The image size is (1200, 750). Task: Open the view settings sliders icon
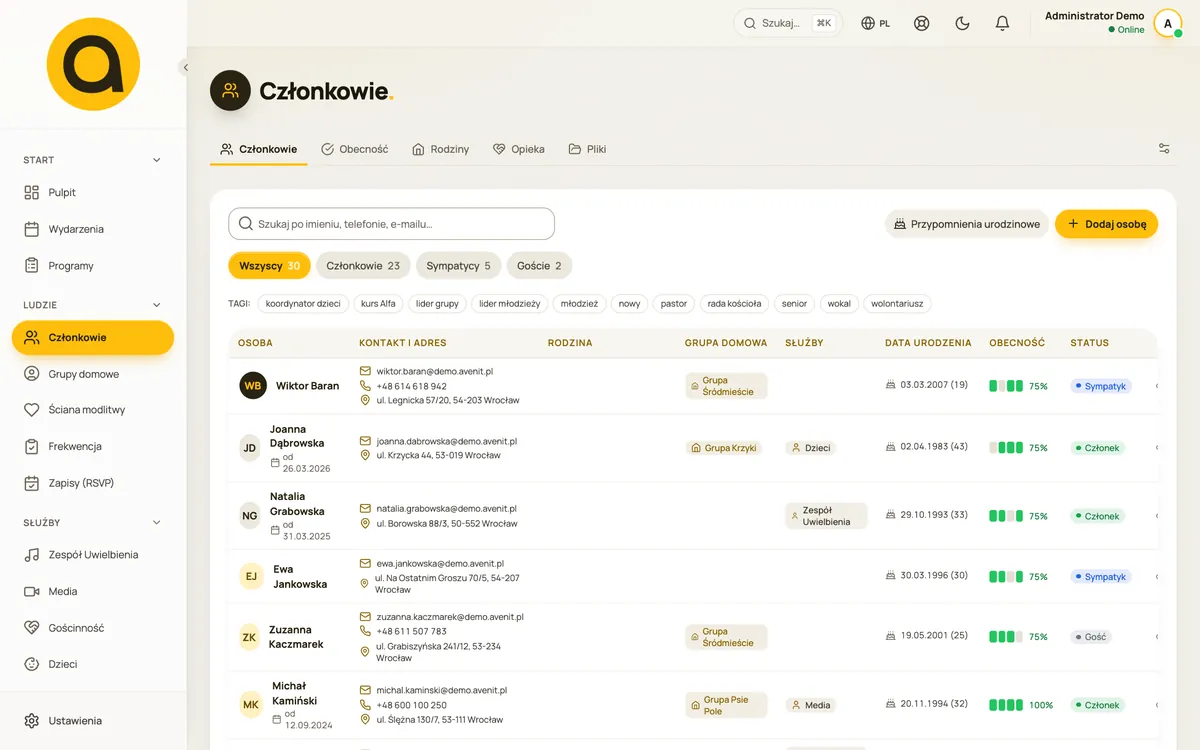pos(1164,149)
